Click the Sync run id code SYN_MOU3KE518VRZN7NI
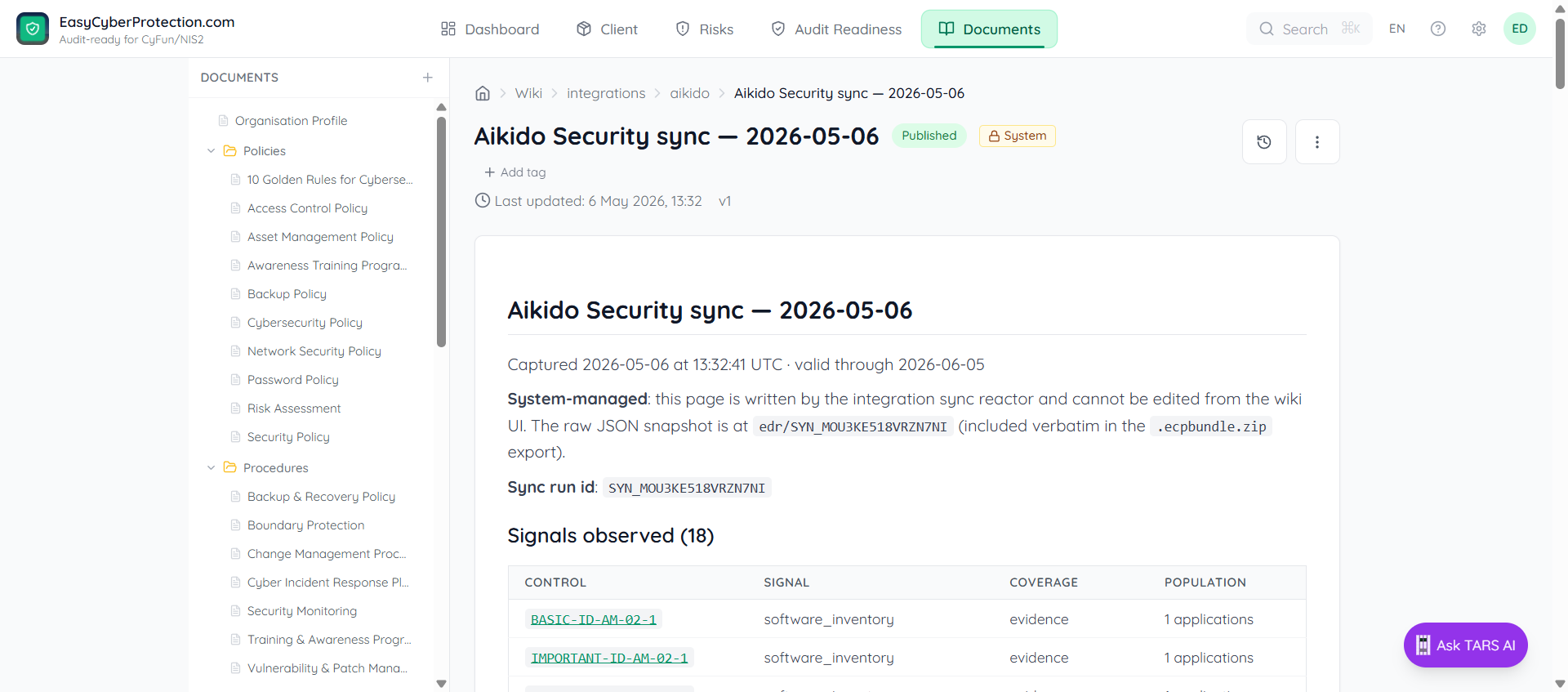The width and height of the screenshot is (1568, 692). click(x=687, y=488)
